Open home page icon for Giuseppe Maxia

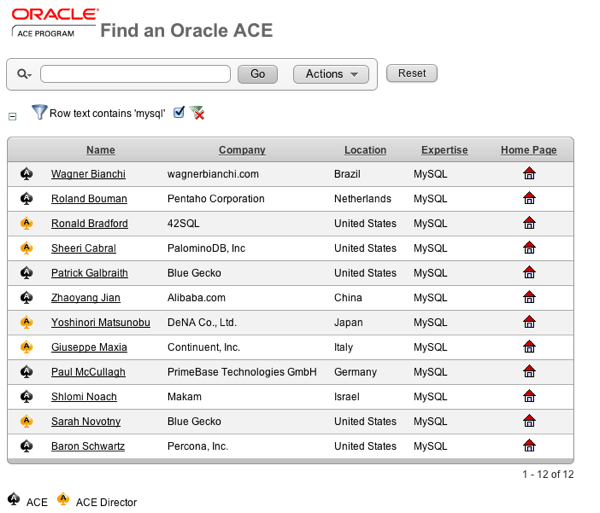click(x=529, y=347)
